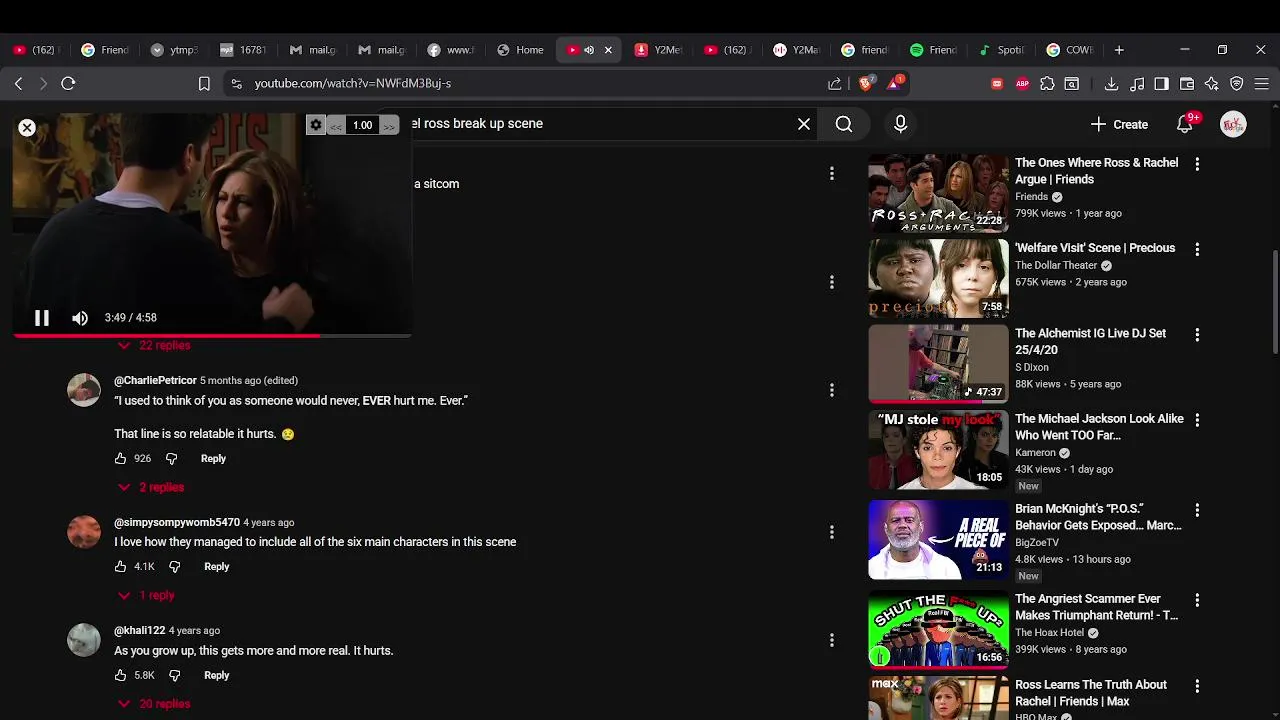Open the @khali122 channel link

tap(140, 631)
